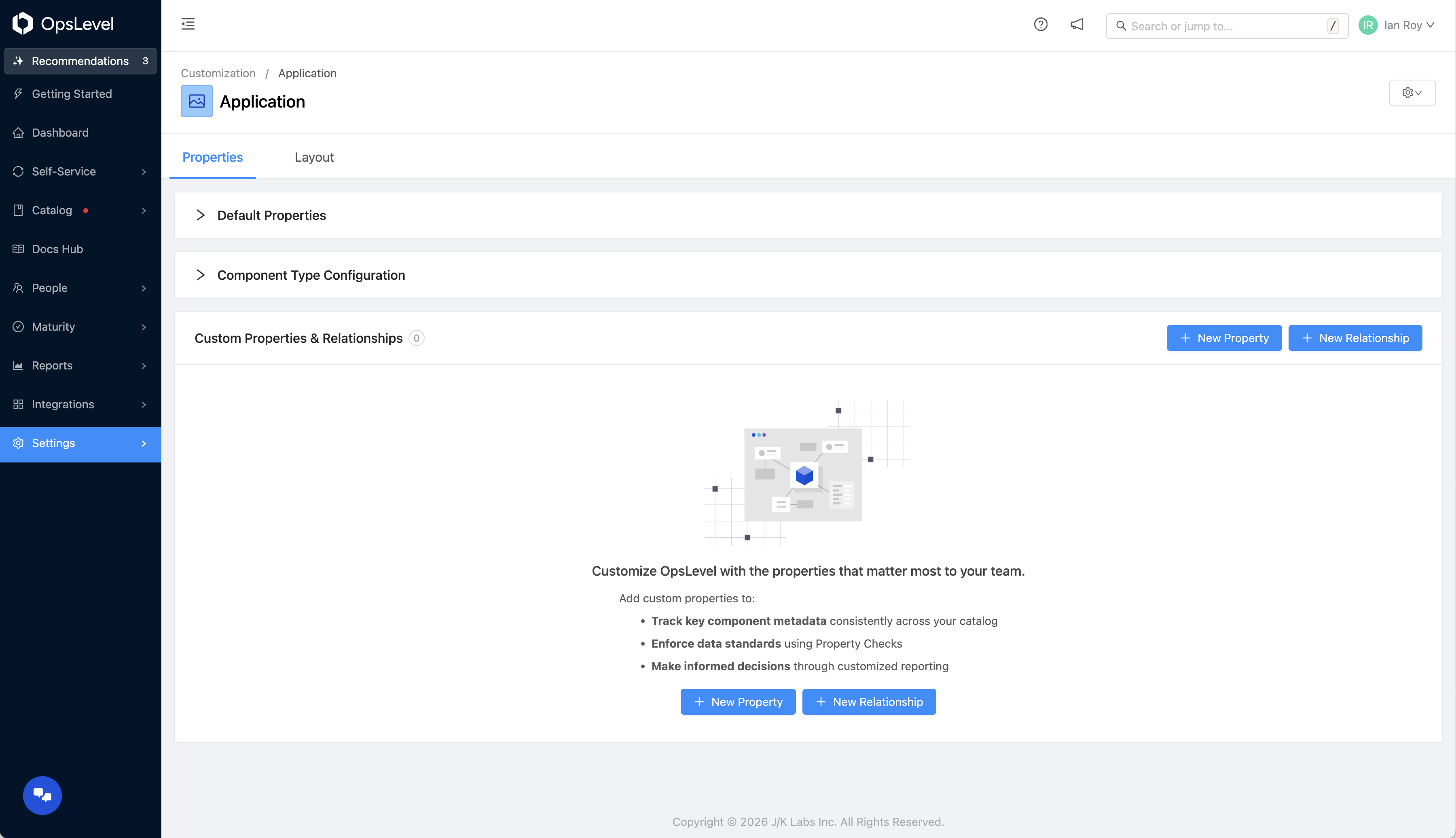Expand the Reports submenu chevron
The image size is (1456, 838).
coord(143,366)
